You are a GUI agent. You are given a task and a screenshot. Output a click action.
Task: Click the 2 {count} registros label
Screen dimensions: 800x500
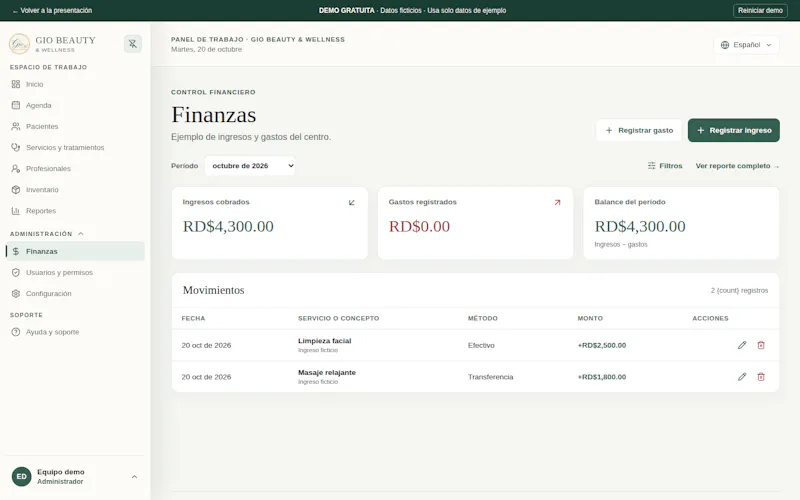tap(739, 290)
